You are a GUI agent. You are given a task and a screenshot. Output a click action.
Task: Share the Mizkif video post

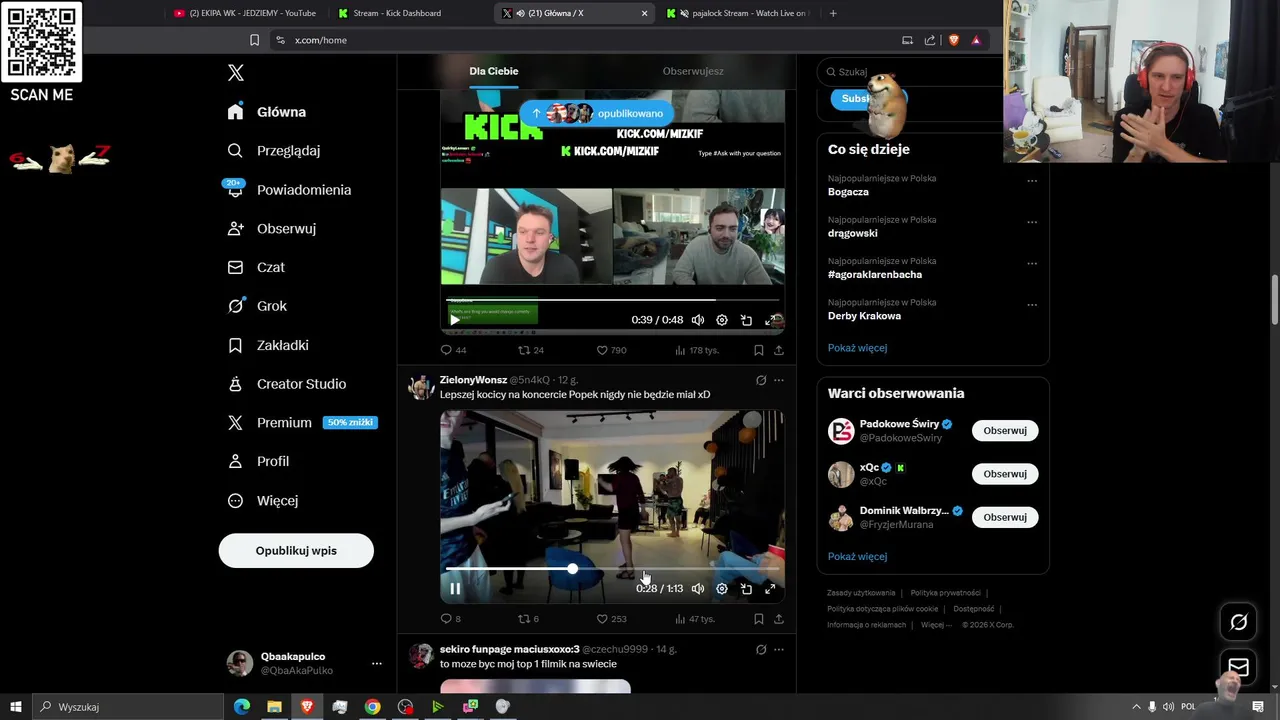coord(779,350)
